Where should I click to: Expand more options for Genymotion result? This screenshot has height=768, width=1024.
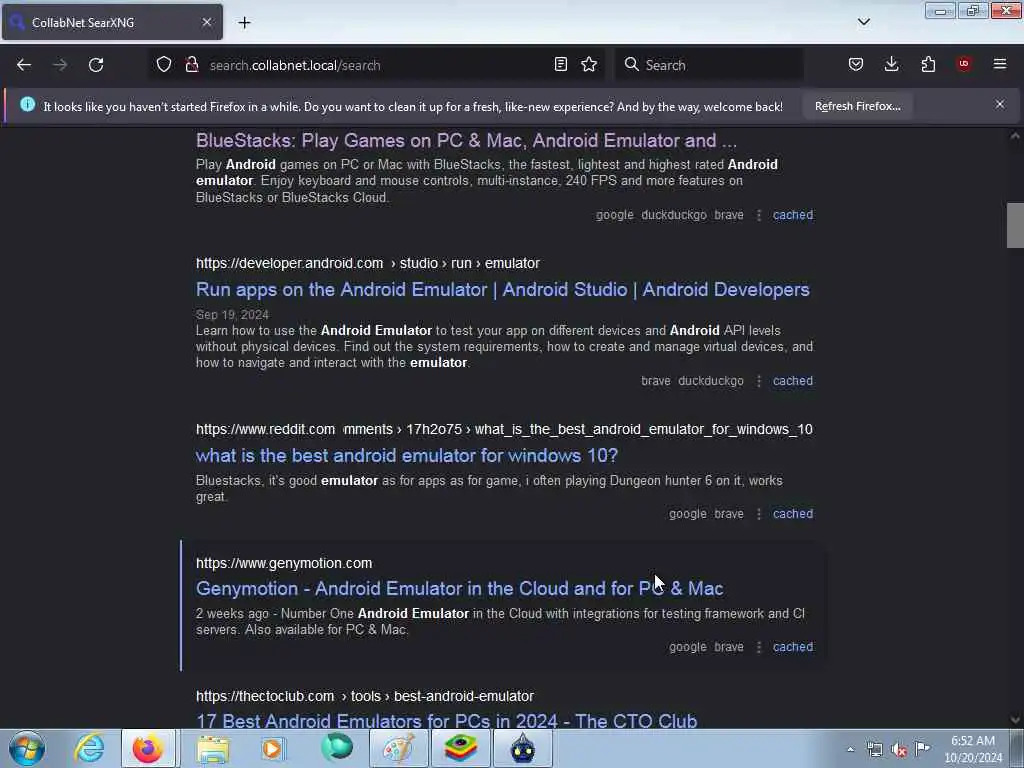click(759, 647)
